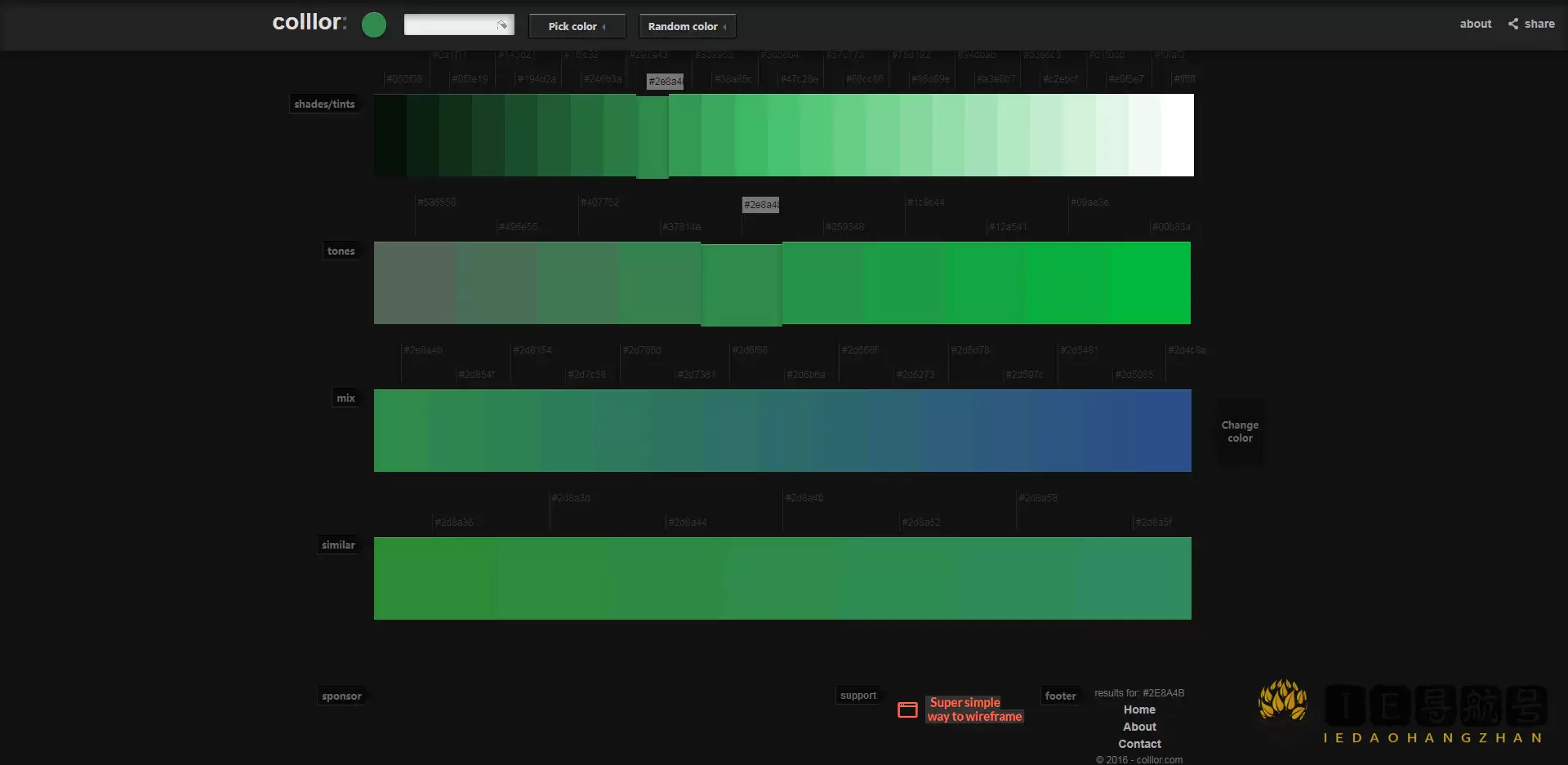Click the red wireframe window icon
The height and width of the screenshot is (765, 1568).
[907, 709]
